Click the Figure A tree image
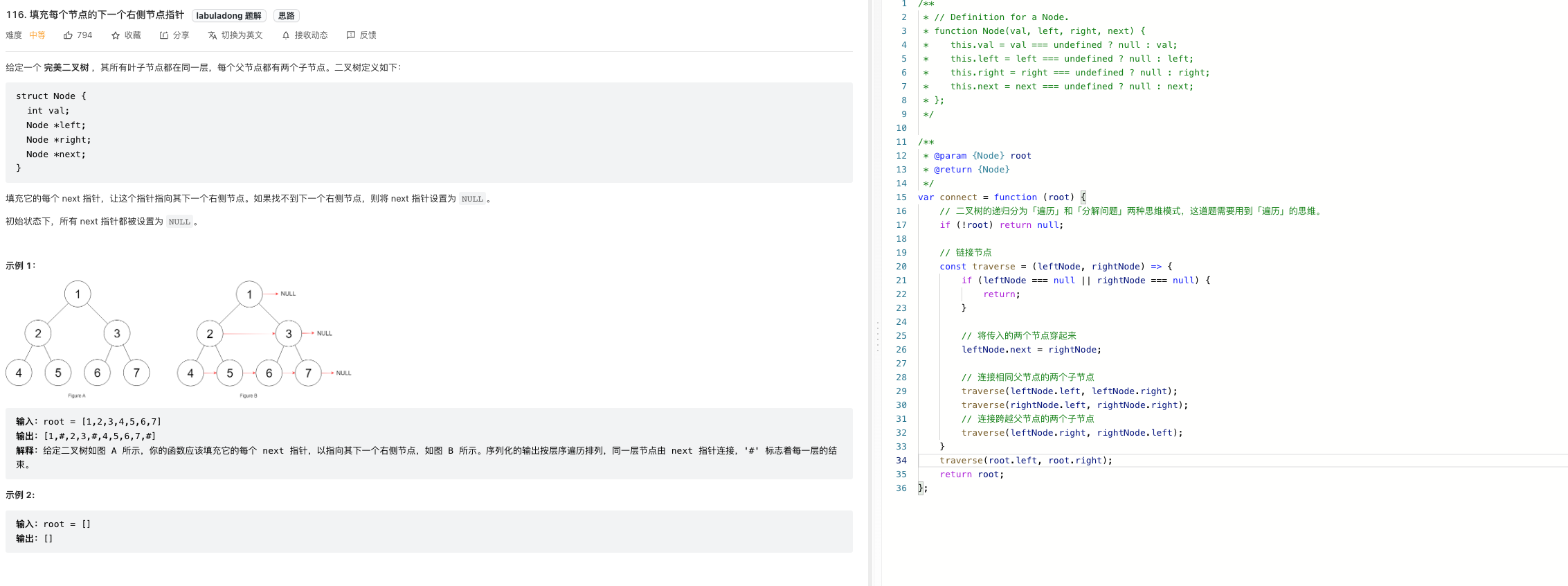This screenshot has height=586, width=1568. point(78,339)
